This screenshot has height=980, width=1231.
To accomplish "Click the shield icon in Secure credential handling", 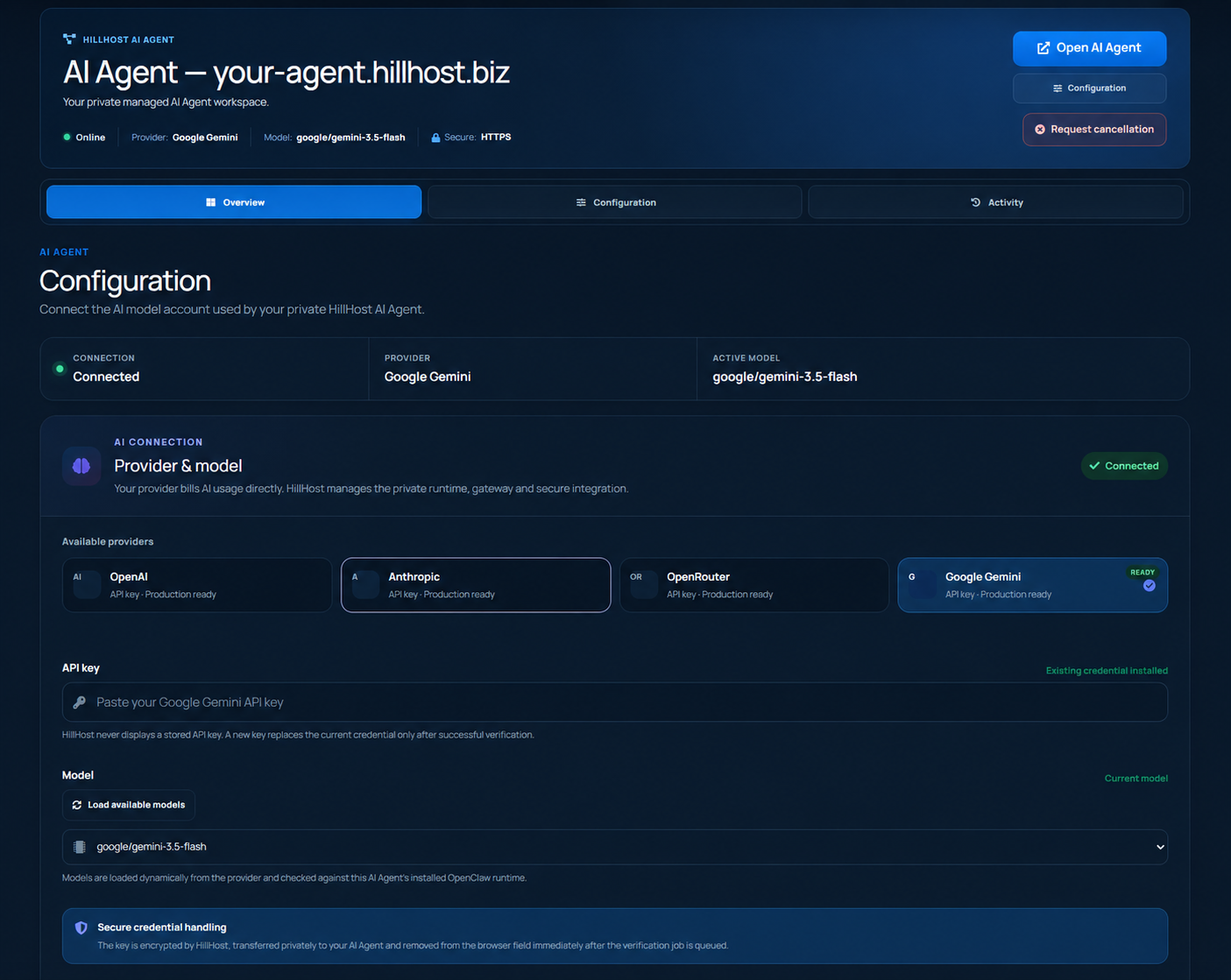I will coord(81,927).
